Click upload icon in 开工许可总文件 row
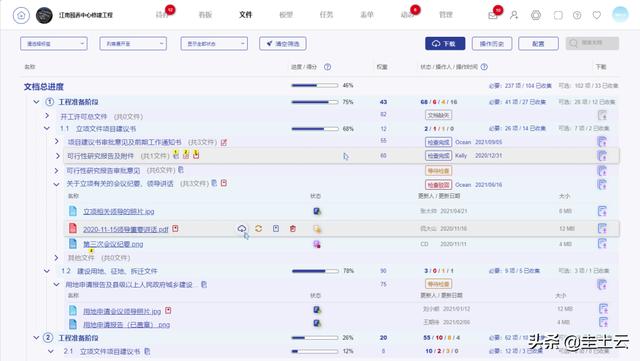The image size is (640, 361). [602, 115]
